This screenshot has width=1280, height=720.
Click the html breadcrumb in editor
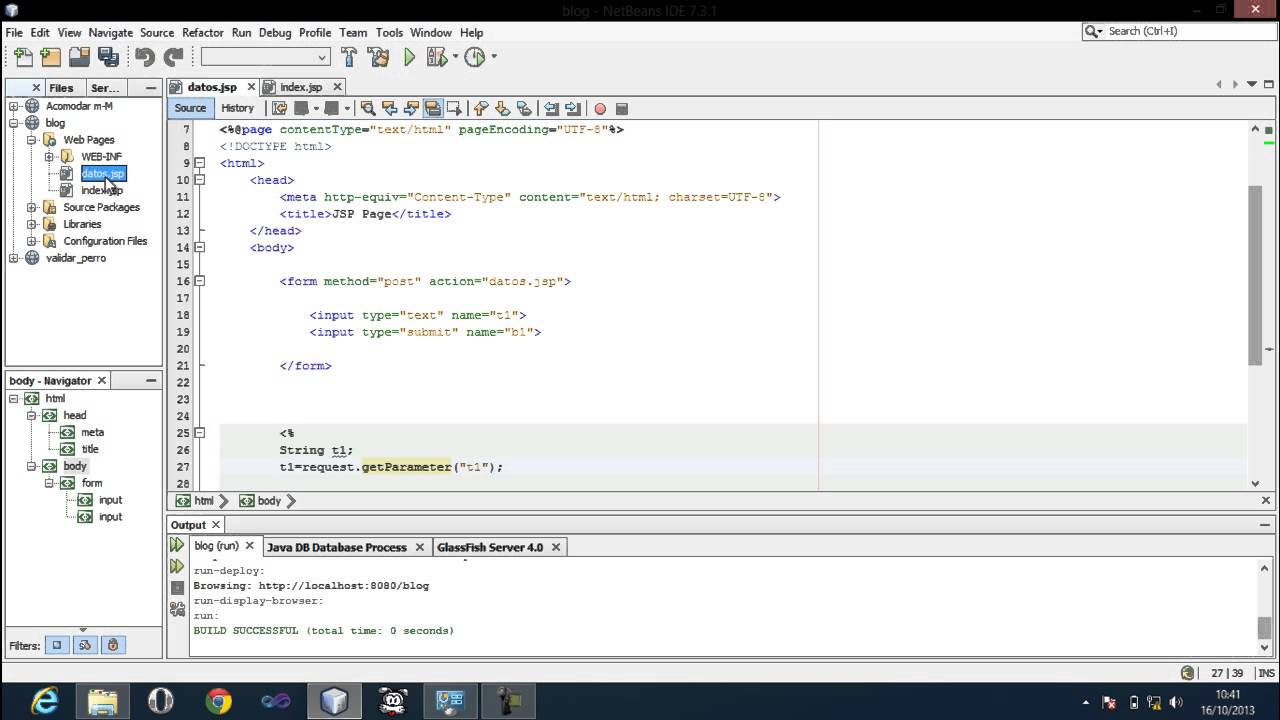[204, 501]
